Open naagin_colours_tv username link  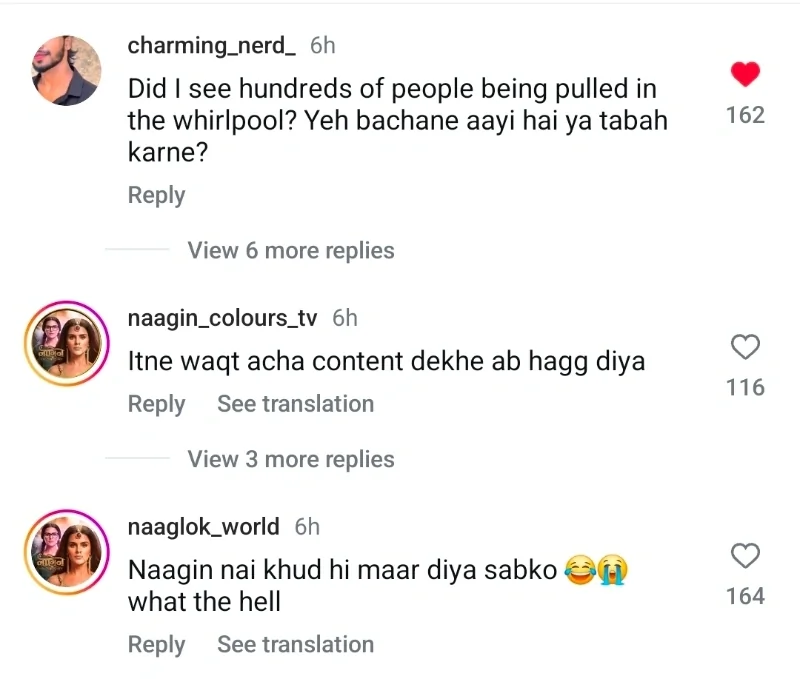pos(223,318)
